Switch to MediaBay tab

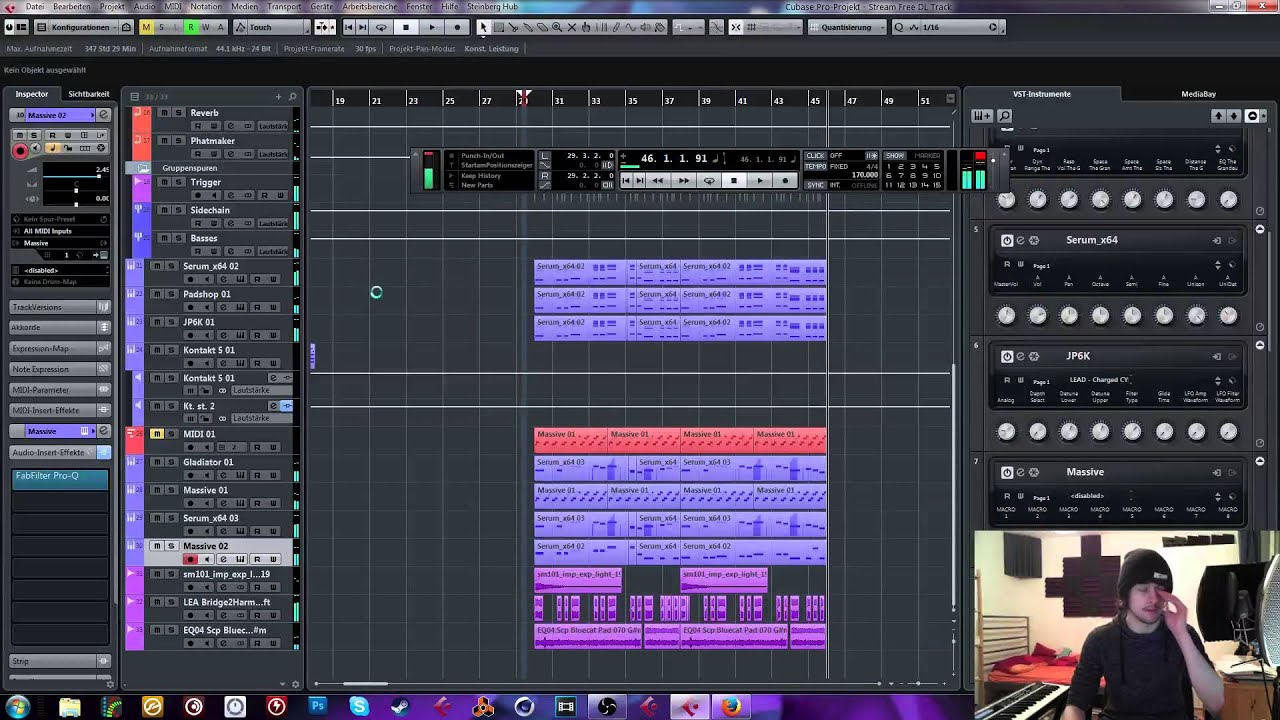coord(1198,94)
